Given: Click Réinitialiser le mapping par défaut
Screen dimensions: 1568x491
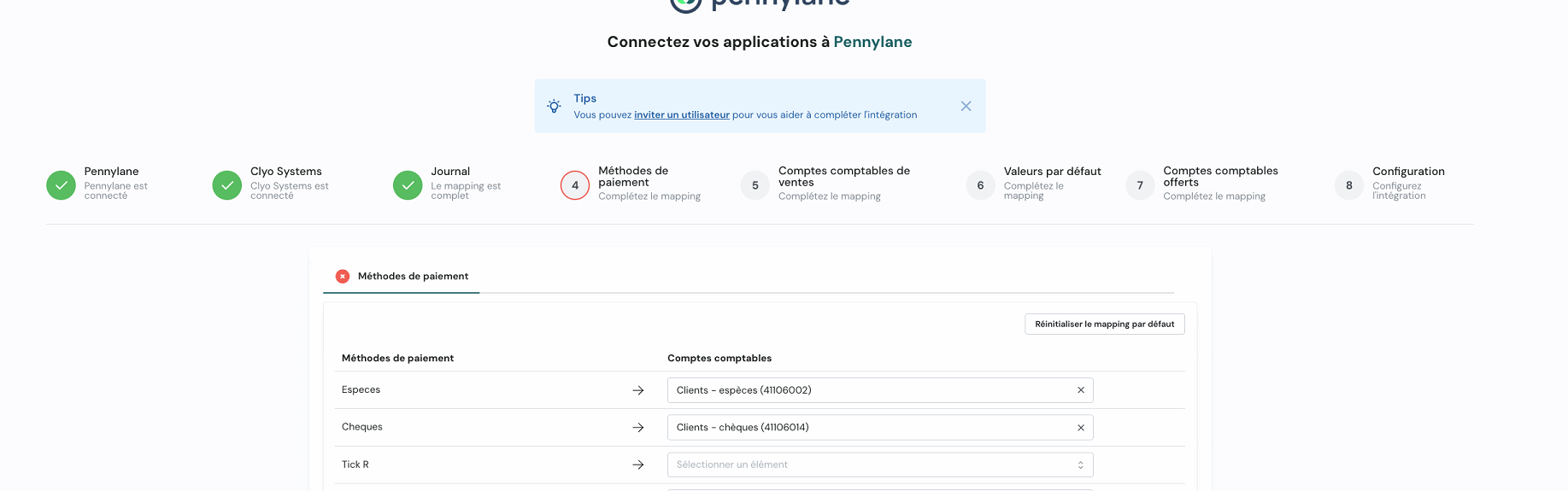Looking at the screenshot, I should click(1104, 324).
